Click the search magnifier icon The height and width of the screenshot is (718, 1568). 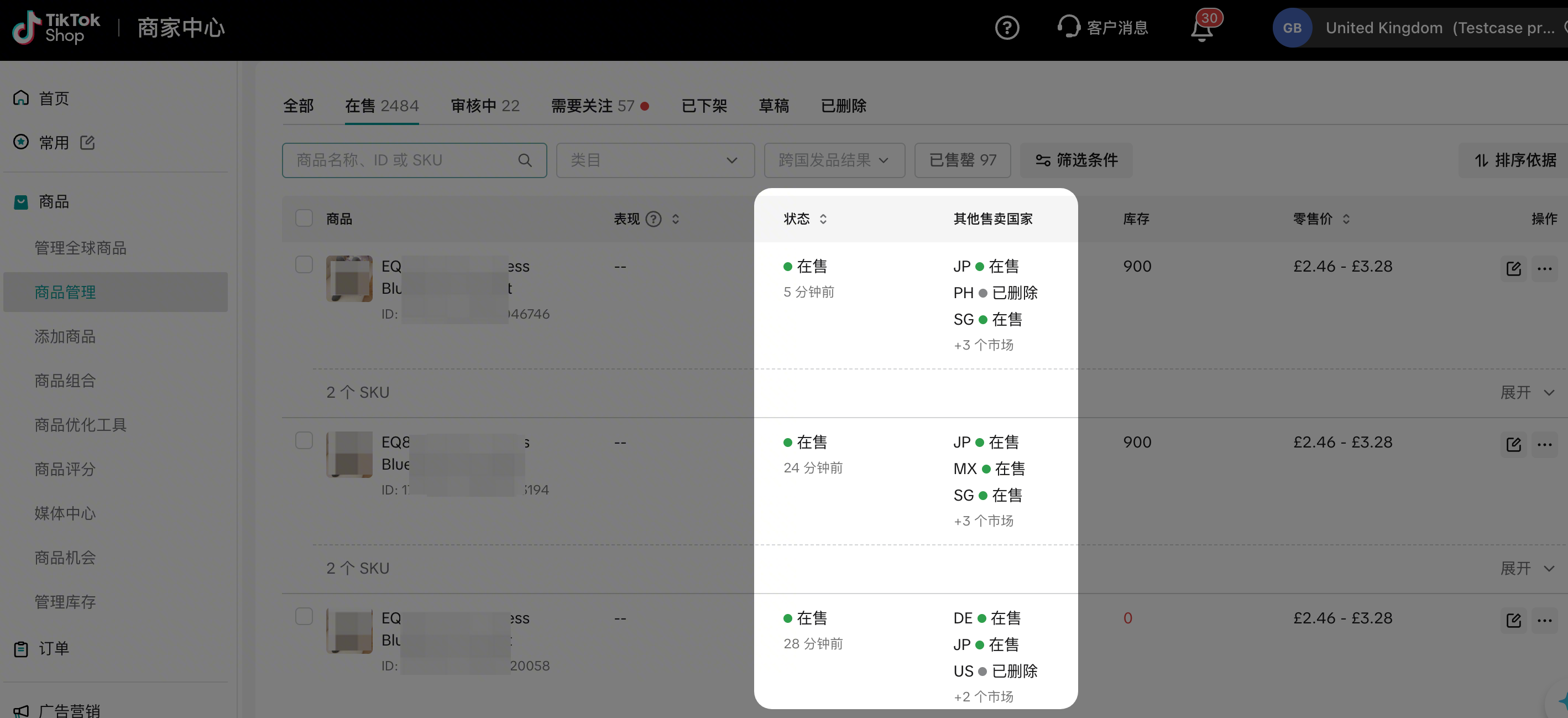[x=525, y=160]
